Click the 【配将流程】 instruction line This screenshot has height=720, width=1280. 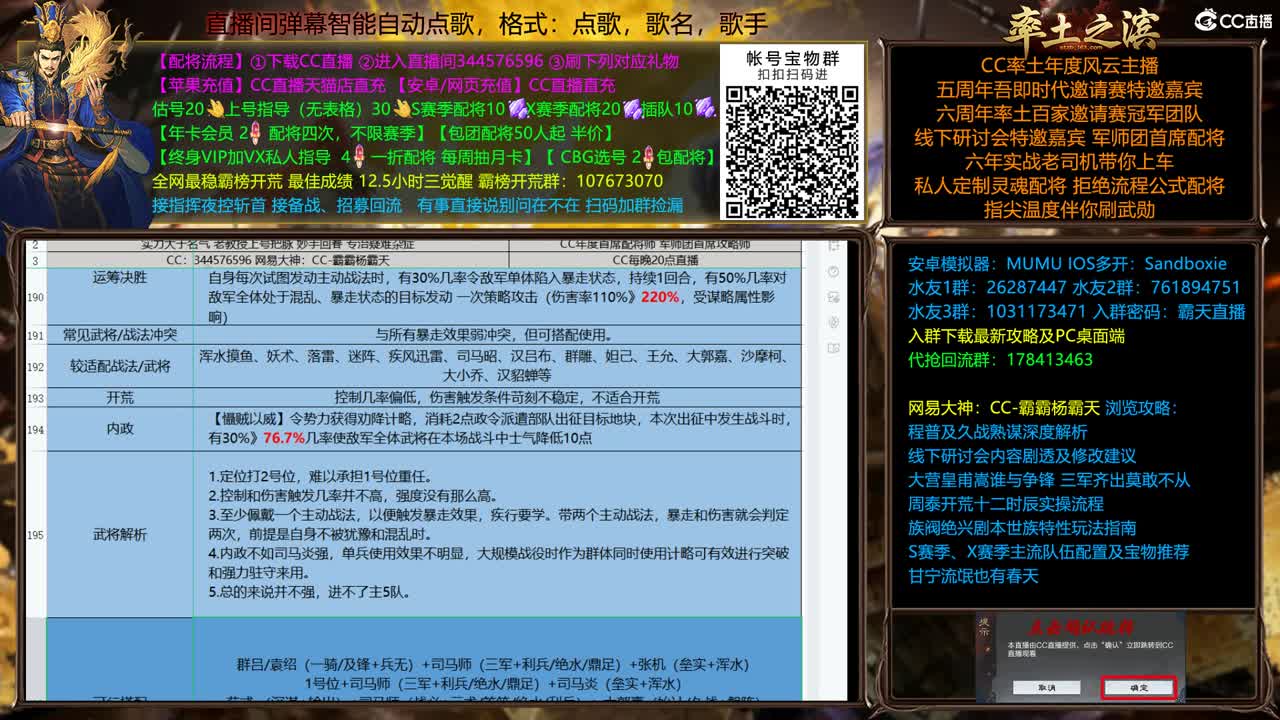point(416,61)
